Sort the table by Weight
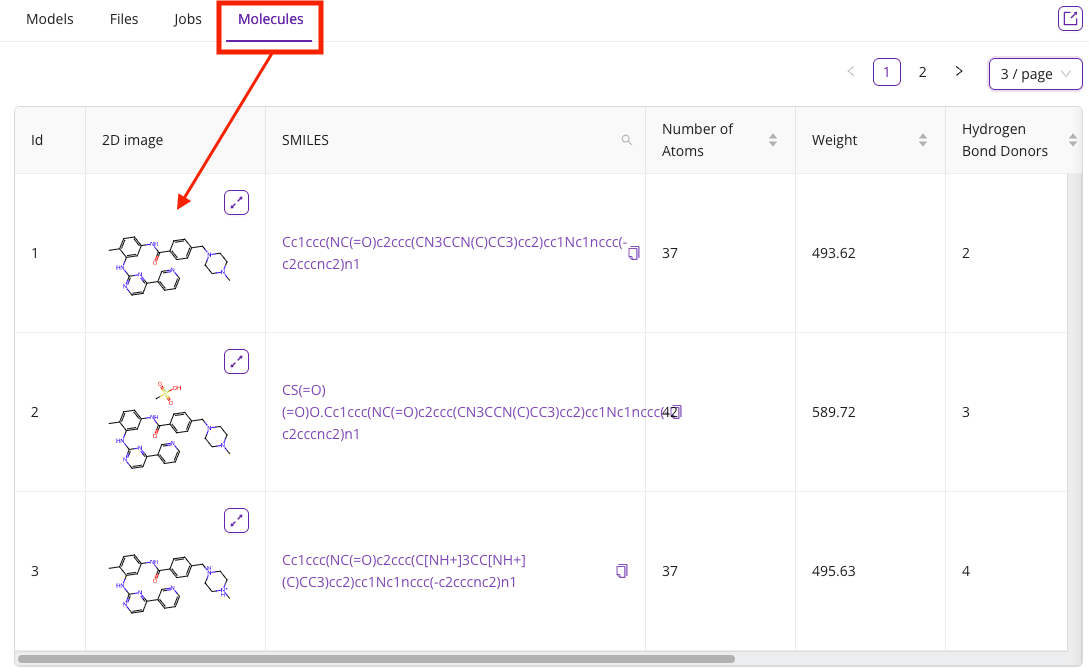 pyautogui.click(x=922, y=141)
